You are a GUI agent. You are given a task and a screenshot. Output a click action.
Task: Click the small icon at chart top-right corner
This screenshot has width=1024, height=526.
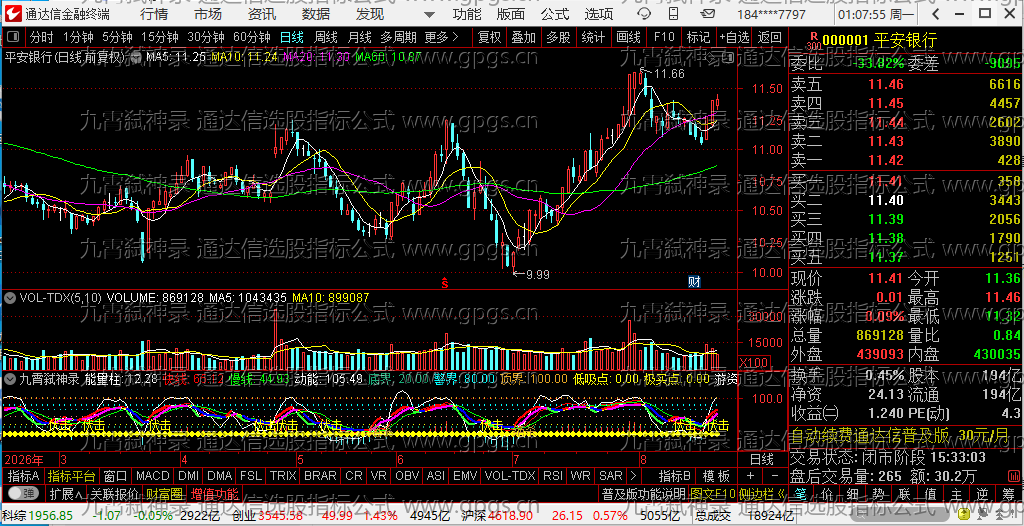tap(728, 58)
